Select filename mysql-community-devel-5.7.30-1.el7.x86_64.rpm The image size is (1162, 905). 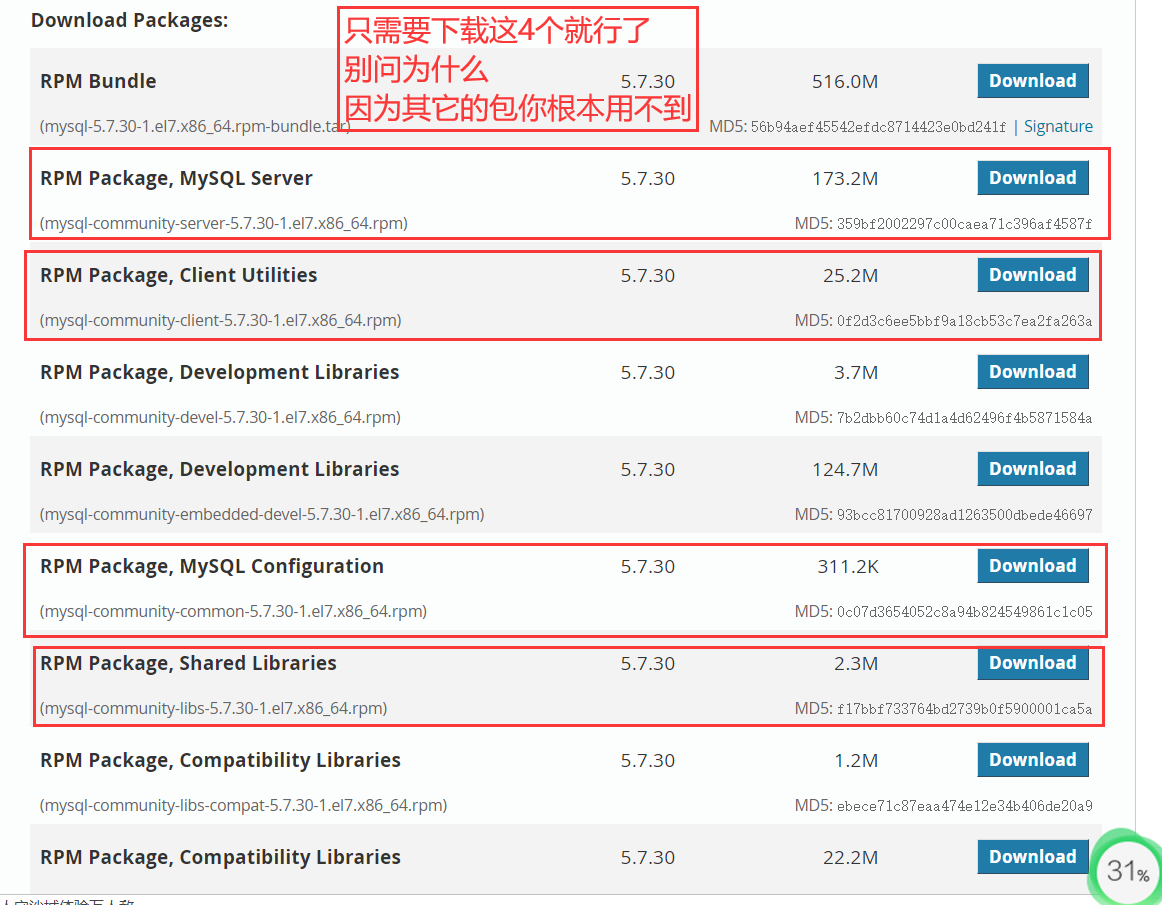click(220, 417)
